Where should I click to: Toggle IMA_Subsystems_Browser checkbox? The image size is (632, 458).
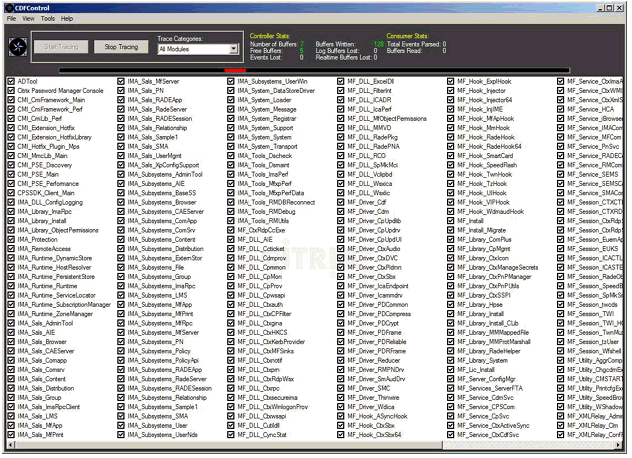(x=122, y=202)
